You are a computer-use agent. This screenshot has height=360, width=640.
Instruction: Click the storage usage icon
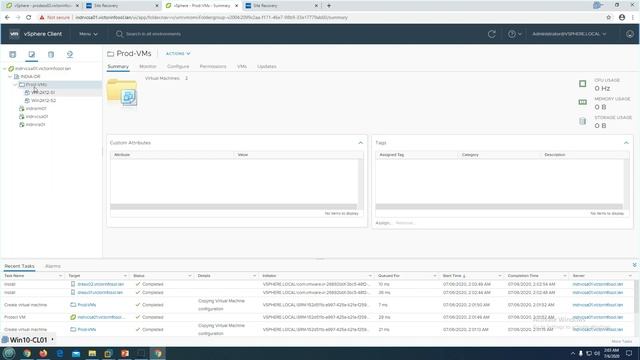582,121
